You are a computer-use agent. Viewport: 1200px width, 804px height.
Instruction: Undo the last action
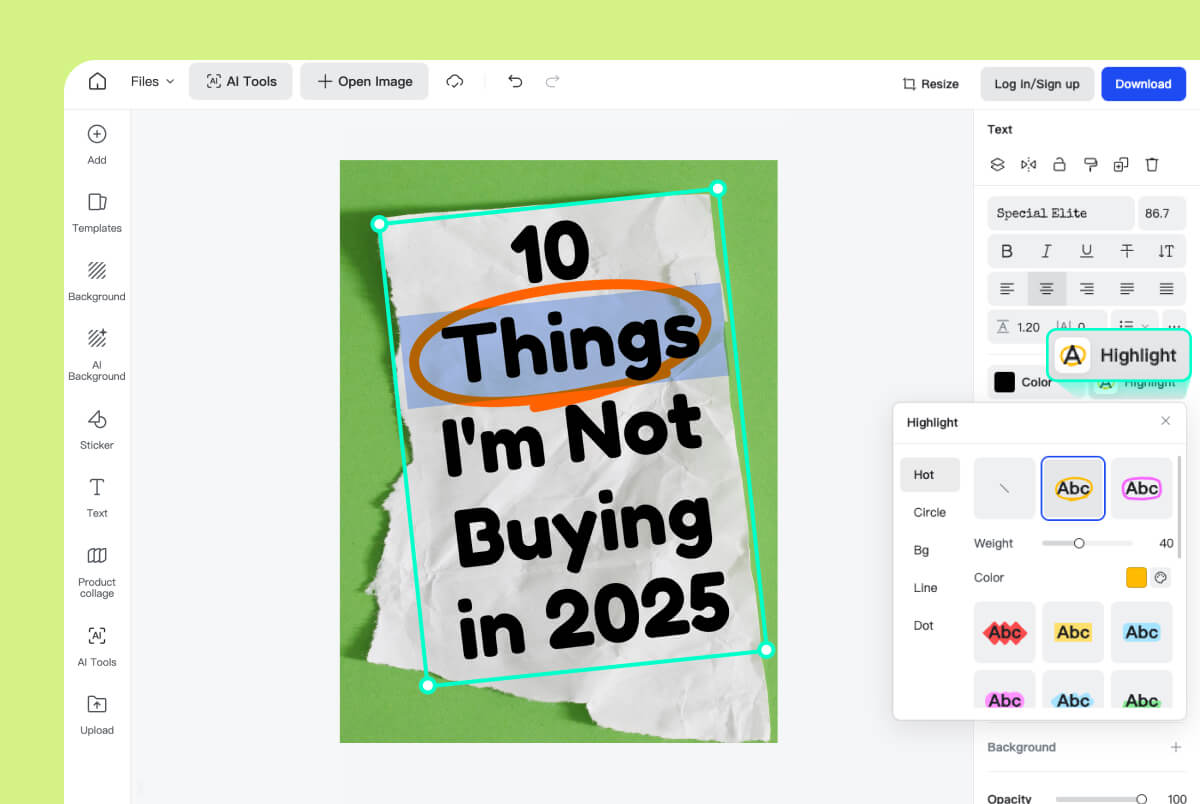click(x=515, y=82)
